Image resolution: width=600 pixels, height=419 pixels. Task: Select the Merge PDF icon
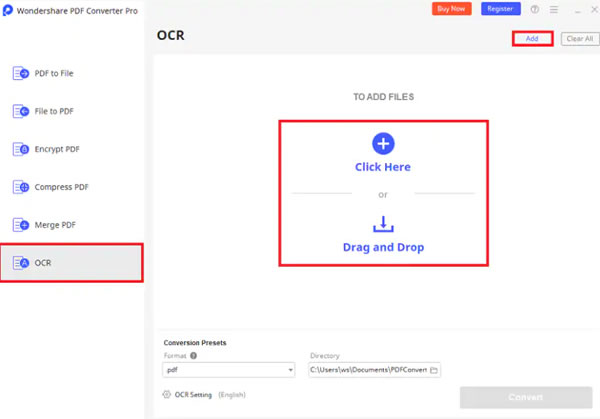click(21, 225)
